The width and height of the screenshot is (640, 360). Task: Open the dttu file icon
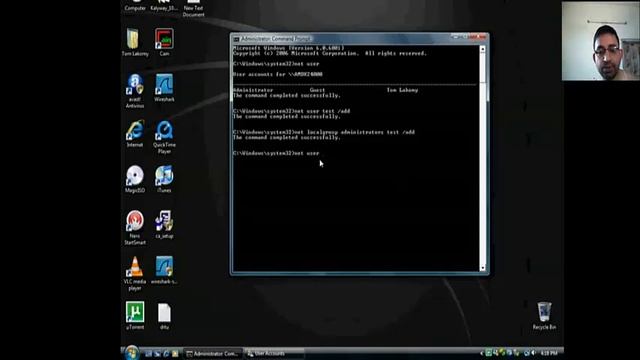point(164,316)
